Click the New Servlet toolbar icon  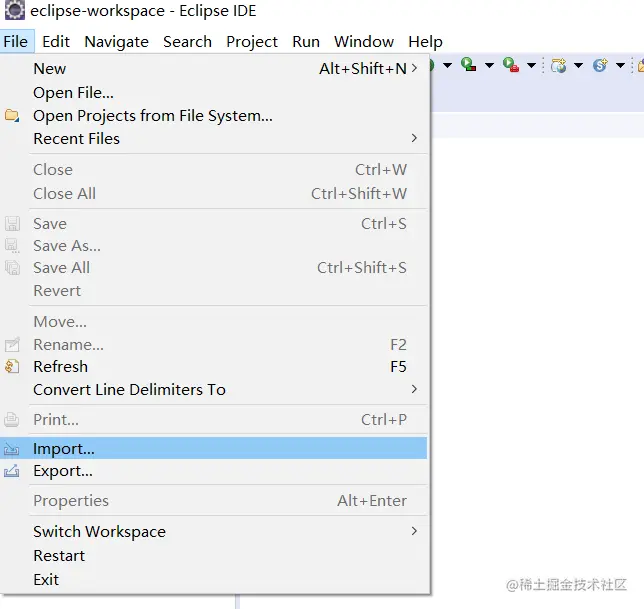[x=600, y=65]
